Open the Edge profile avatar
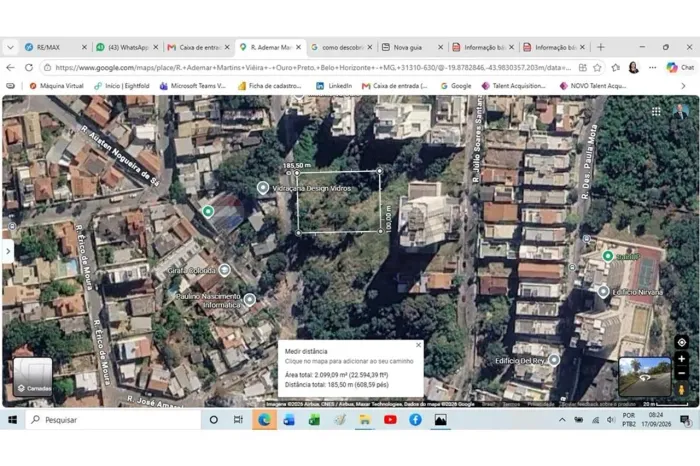 tap(633, 67)
